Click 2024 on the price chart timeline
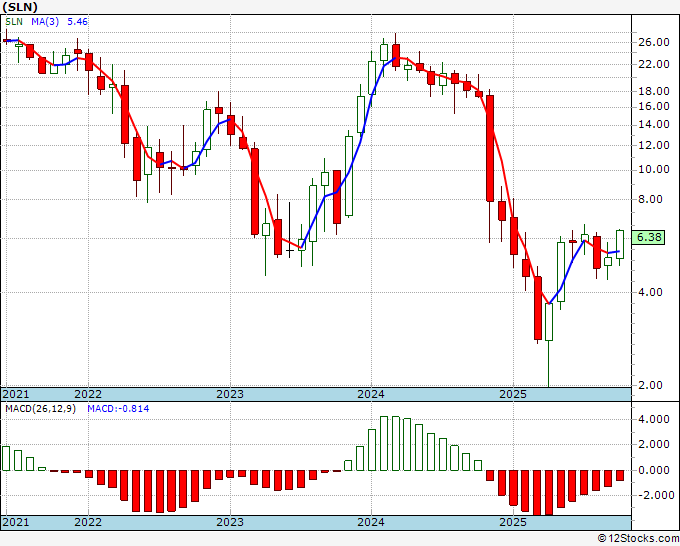This screenshot has height=546, width=680. point(371,394)
